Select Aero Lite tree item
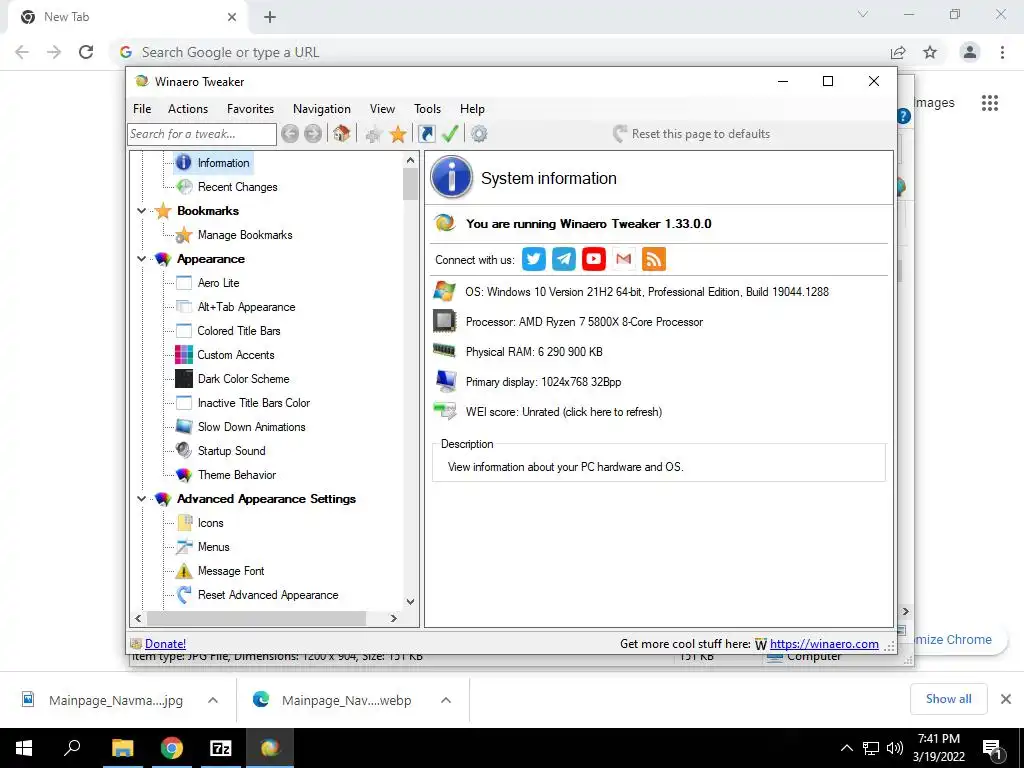The width and height of the screenshot is (1024, 768). click(x=218, y=283)
